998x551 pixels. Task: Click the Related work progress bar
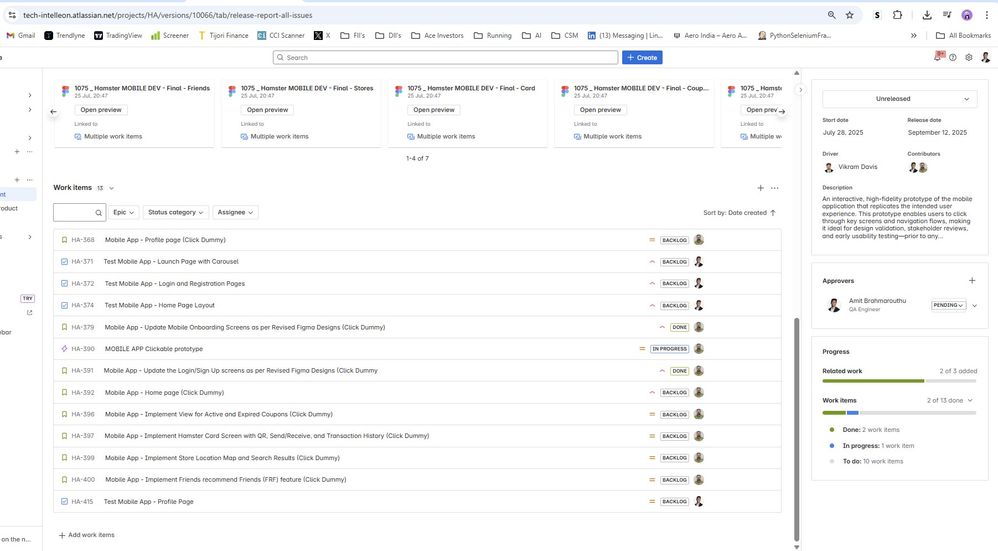[x=899, y=381]
